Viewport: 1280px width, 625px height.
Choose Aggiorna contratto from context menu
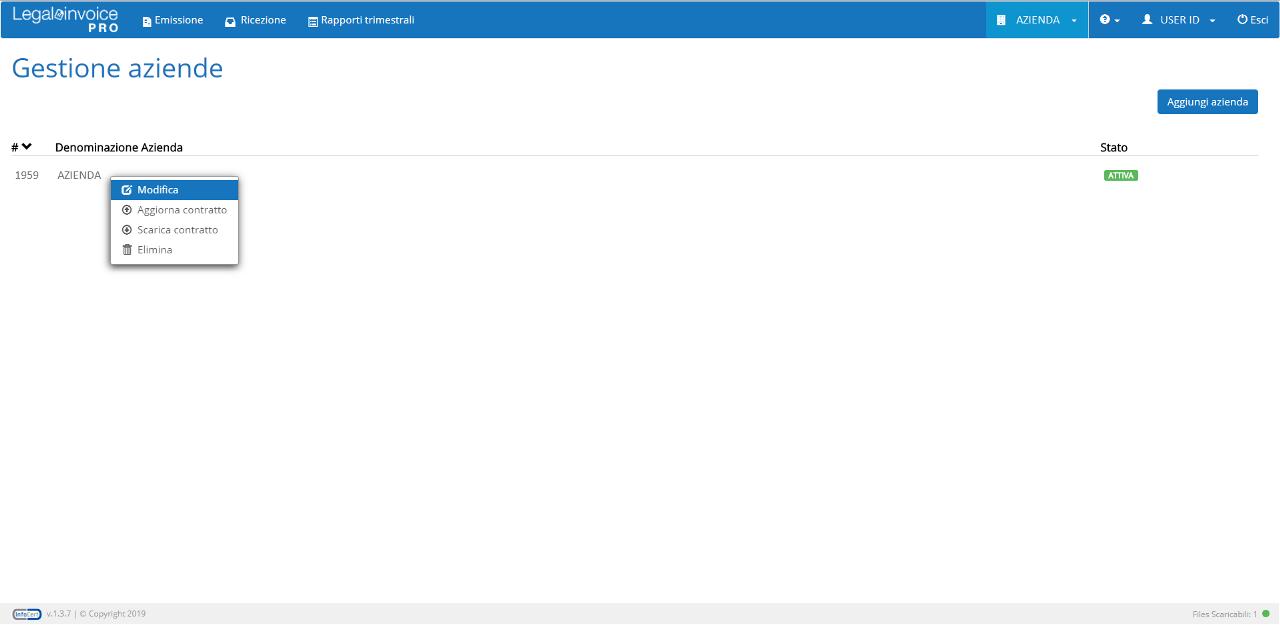tap(181, 210)
